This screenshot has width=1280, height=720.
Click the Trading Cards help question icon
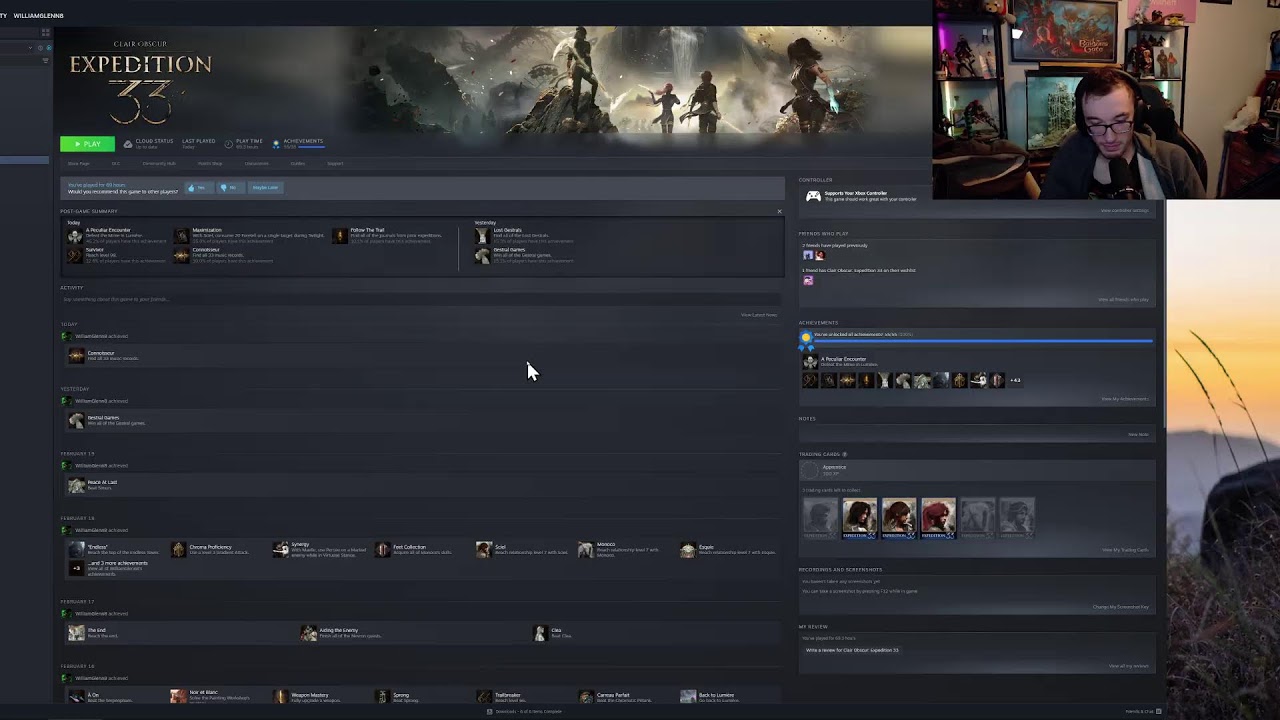click(844, 454)
